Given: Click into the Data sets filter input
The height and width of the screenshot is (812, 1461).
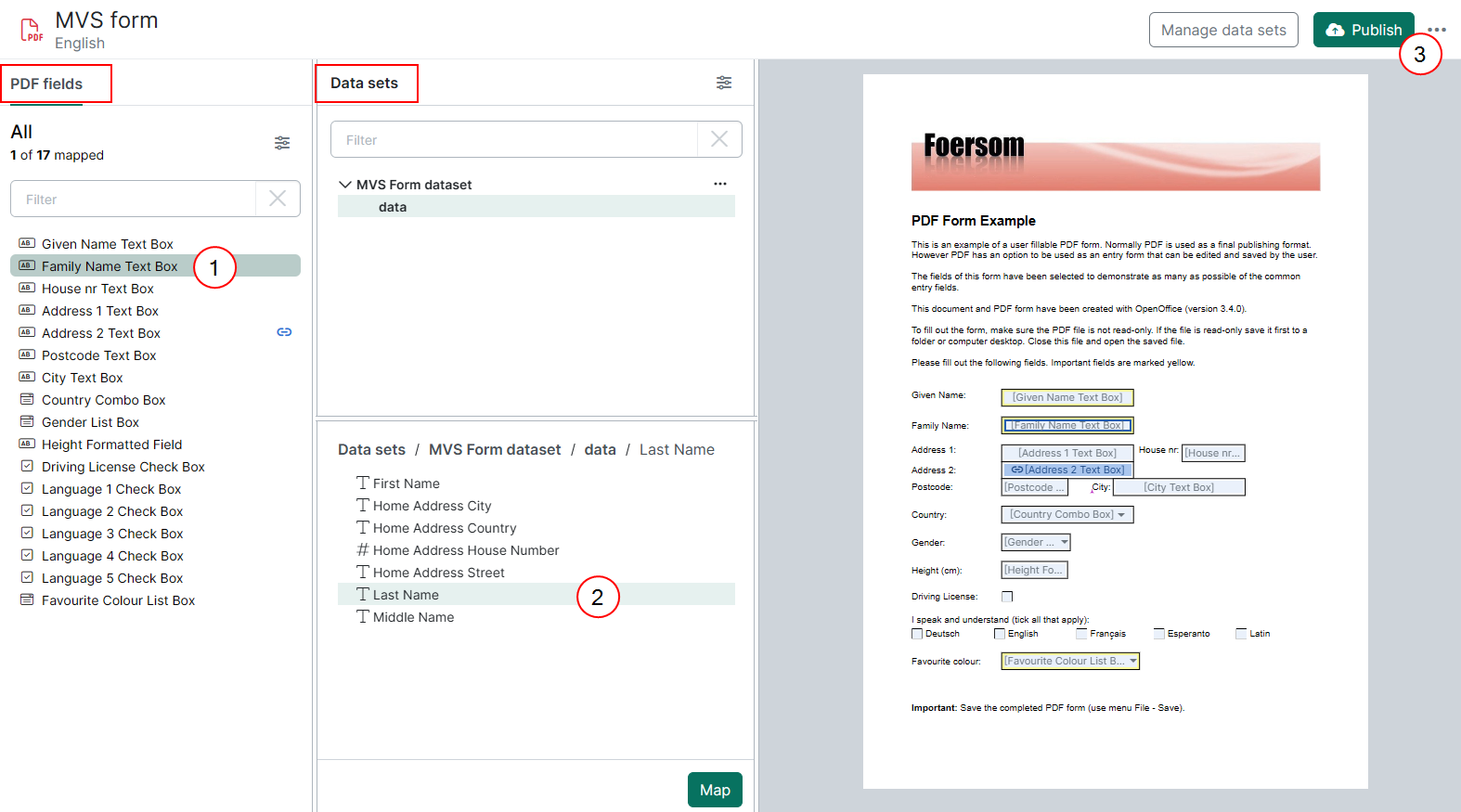Looking at the screenshot, I should 515,140.
